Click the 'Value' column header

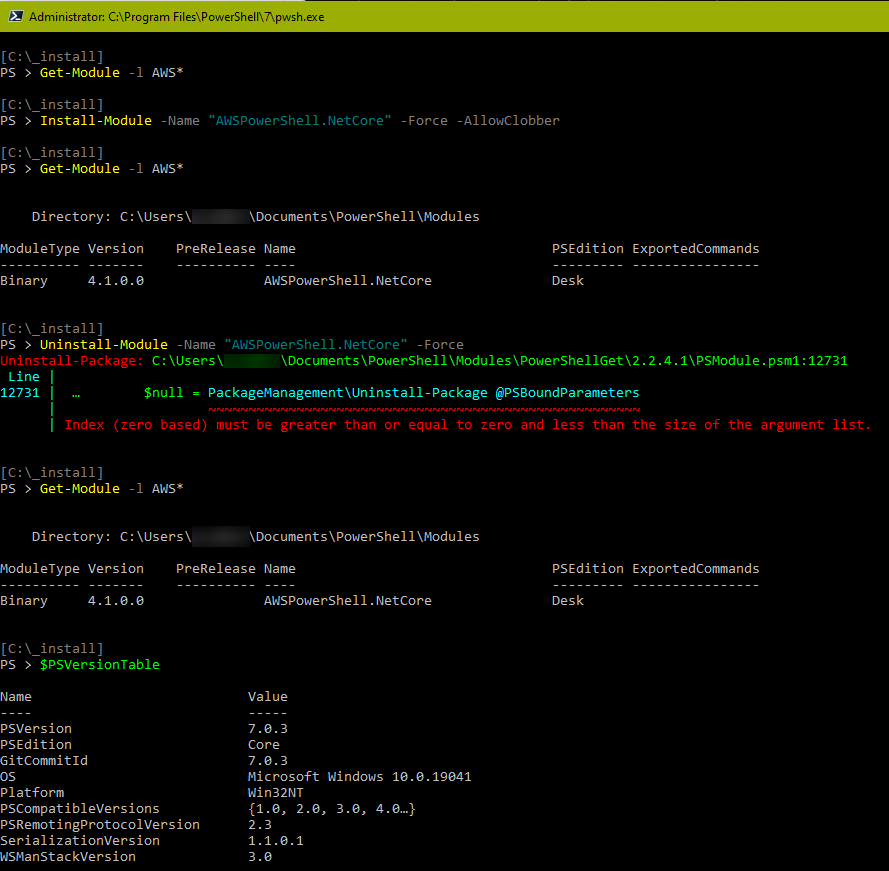(x=268, y=697)
